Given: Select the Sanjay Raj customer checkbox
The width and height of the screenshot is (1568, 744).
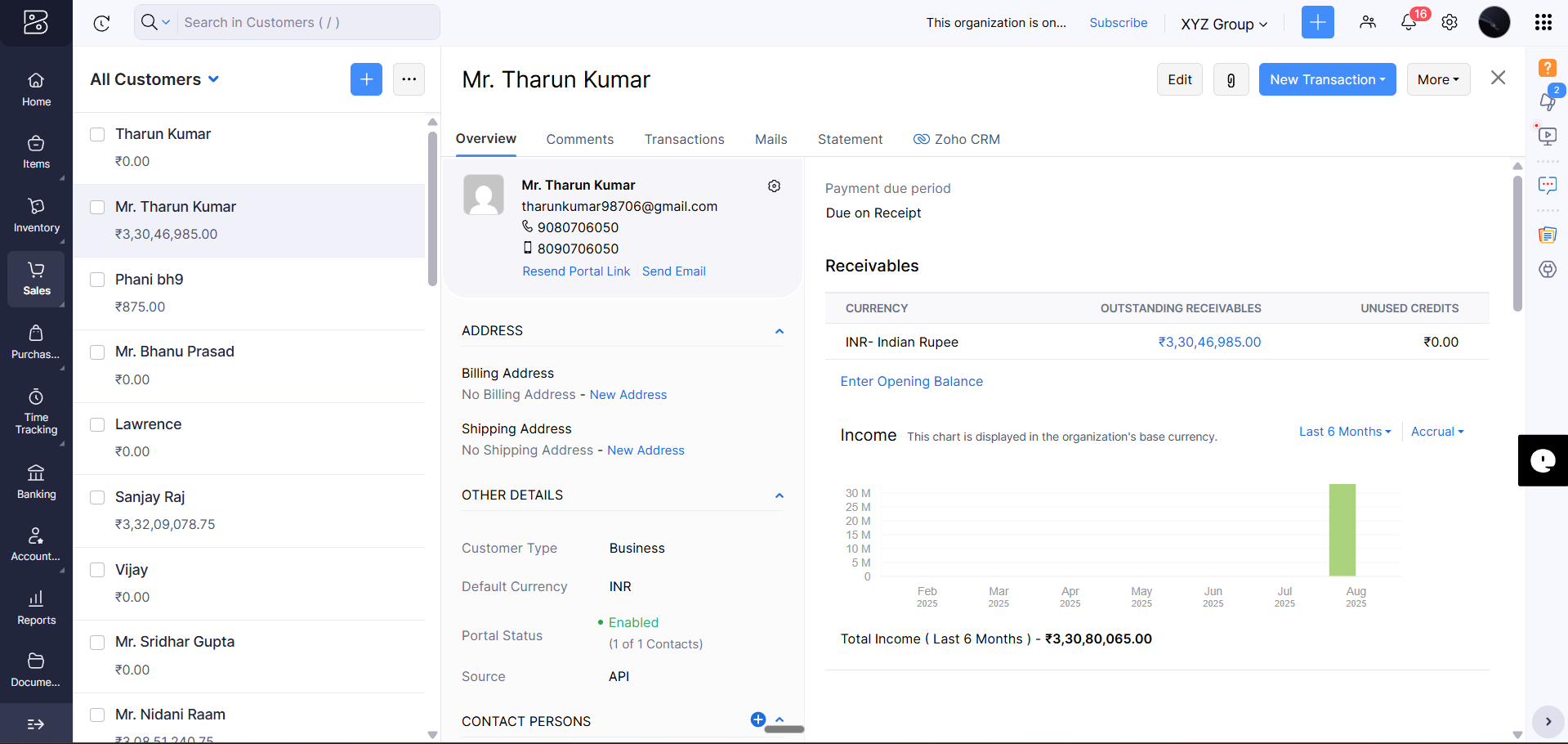Looking at the screenshot, I should (x=97, y=497).
